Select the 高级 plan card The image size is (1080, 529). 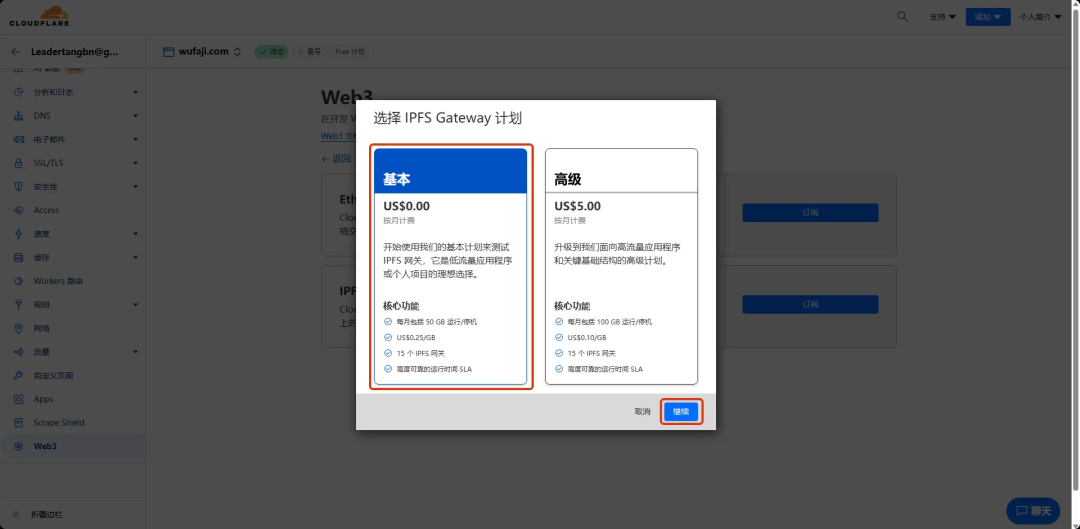coord(621,267)
